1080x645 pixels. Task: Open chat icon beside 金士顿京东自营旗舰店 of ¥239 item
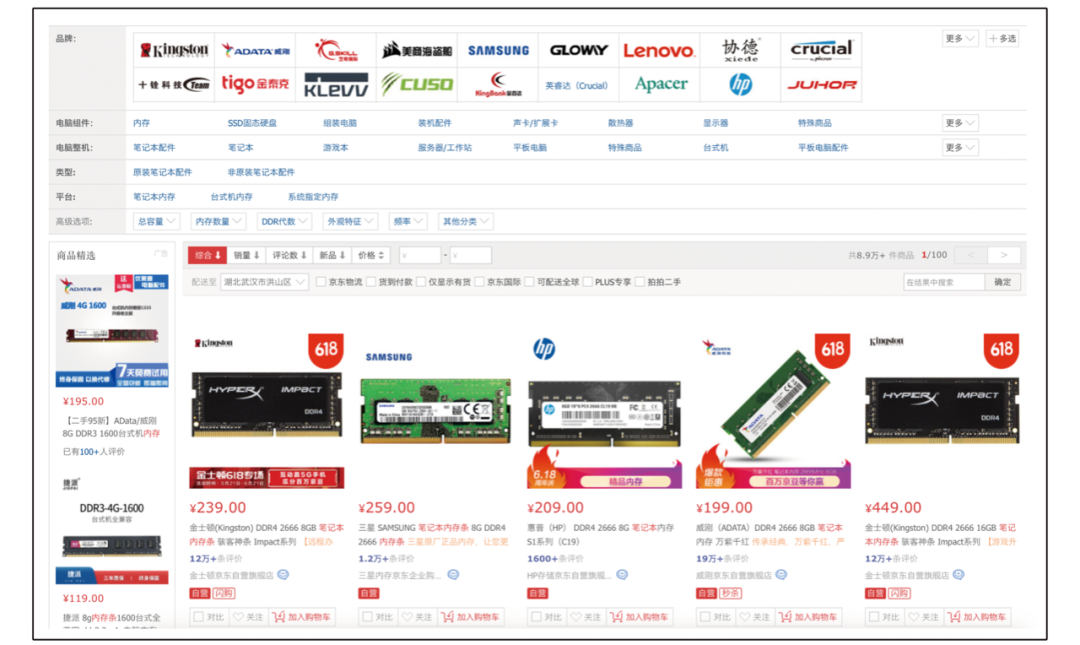coord(284,575)
